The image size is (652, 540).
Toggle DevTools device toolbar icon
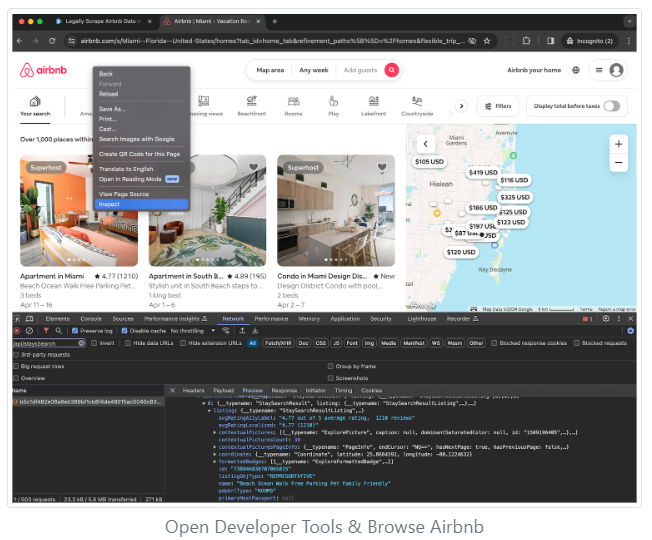click(x=29, y=319)
